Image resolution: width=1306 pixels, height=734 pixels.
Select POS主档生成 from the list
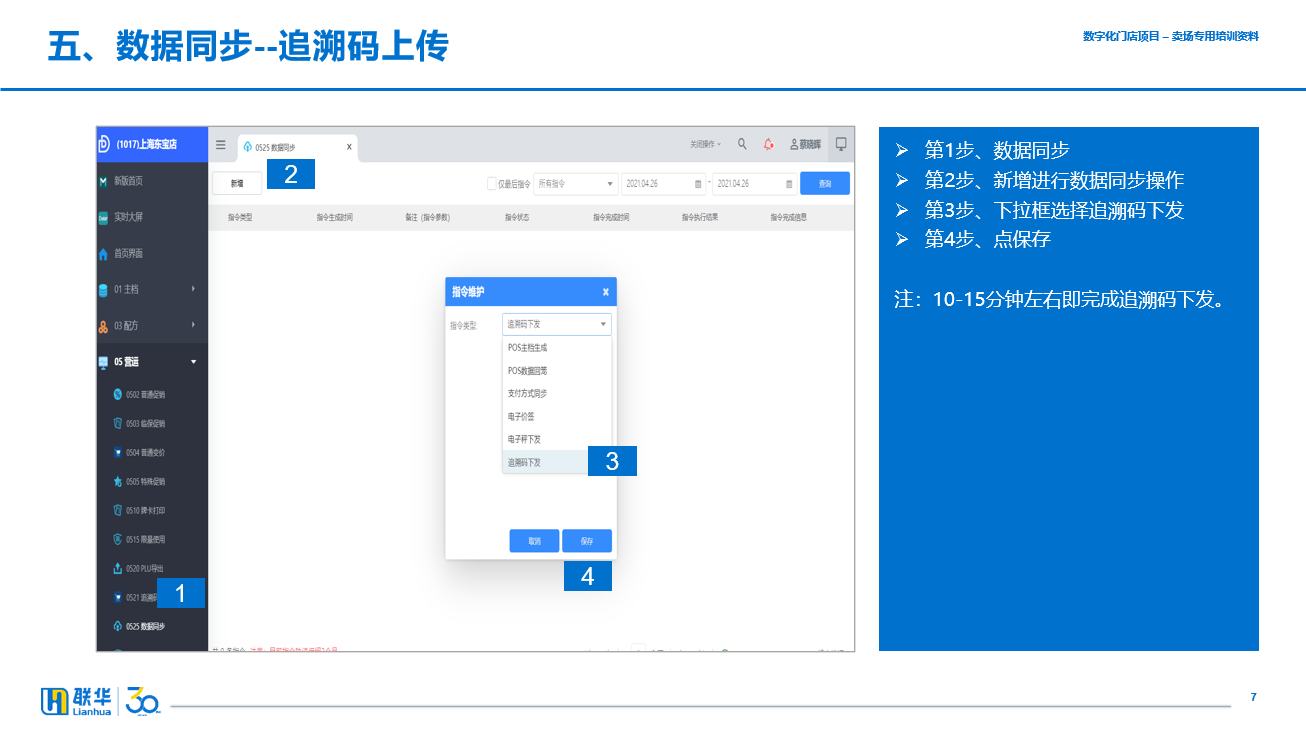[557, 348]
